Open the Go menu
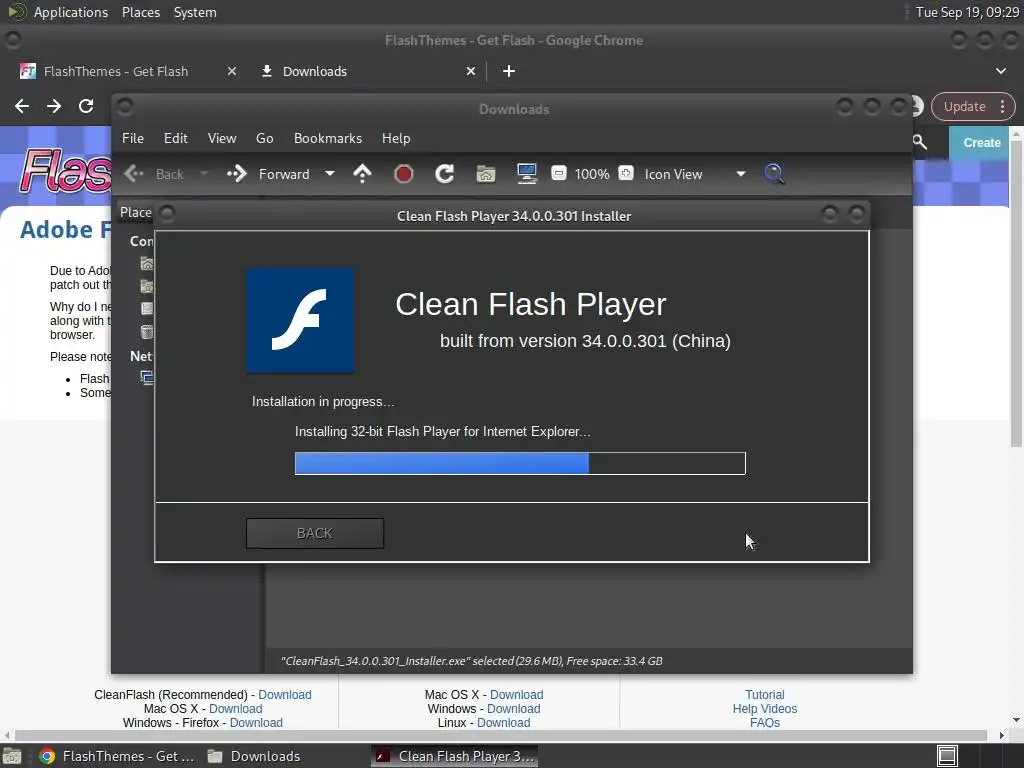This screenshot has width=1024, height=768. tap(264, 138)
